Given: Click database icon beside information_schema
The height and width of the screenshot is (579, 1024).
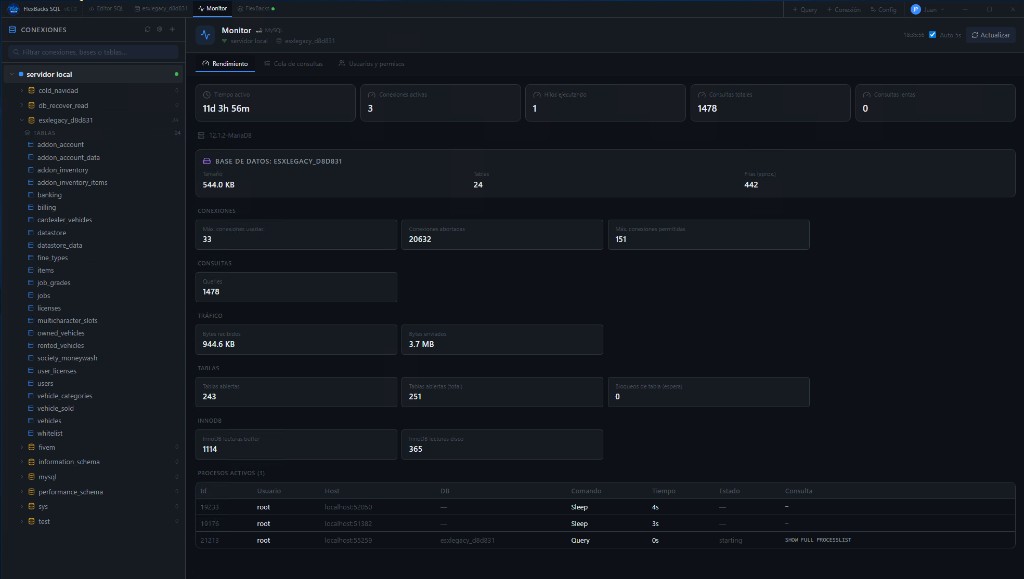Looking at the screenshot, I should click(x=31, y=462).
